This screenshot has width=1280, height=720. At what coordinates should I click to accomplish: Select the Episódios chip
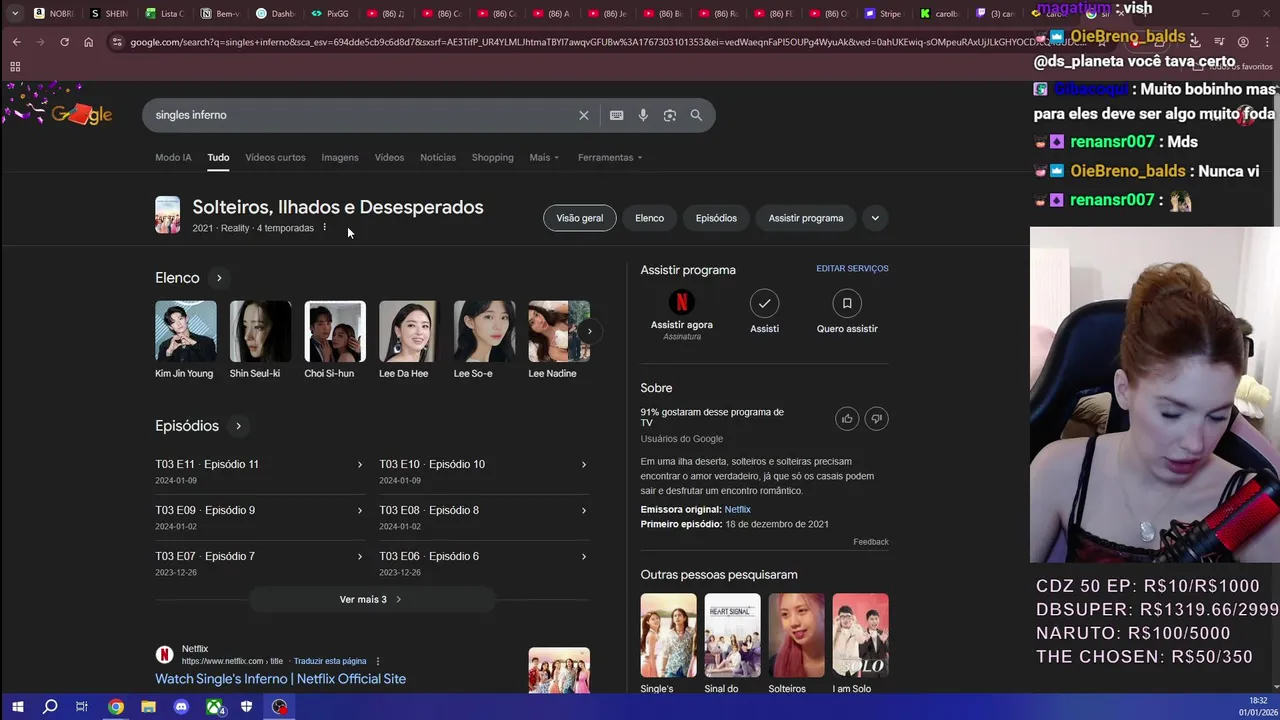click(x=716, y=218)
